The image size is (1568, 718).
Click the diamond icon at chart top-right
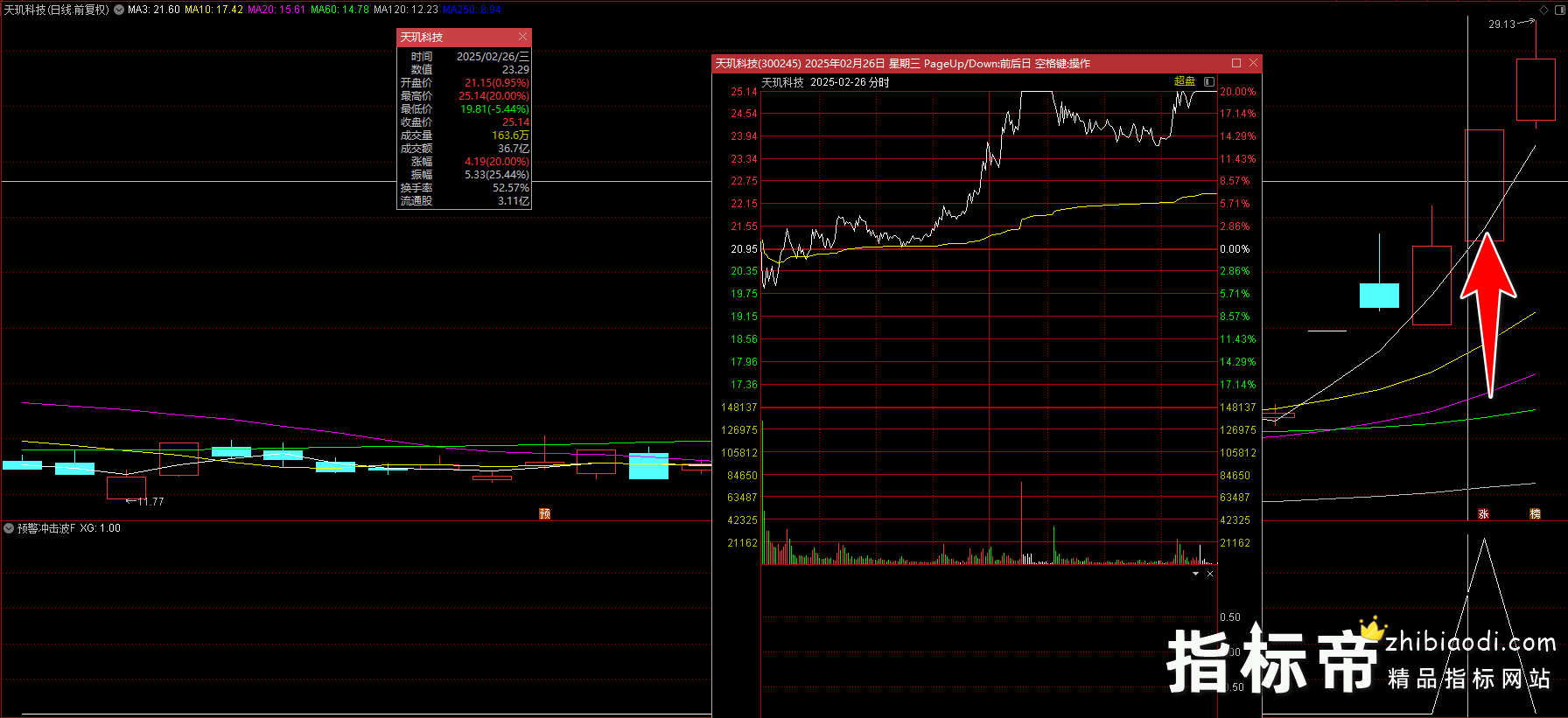coord(1544,10)
